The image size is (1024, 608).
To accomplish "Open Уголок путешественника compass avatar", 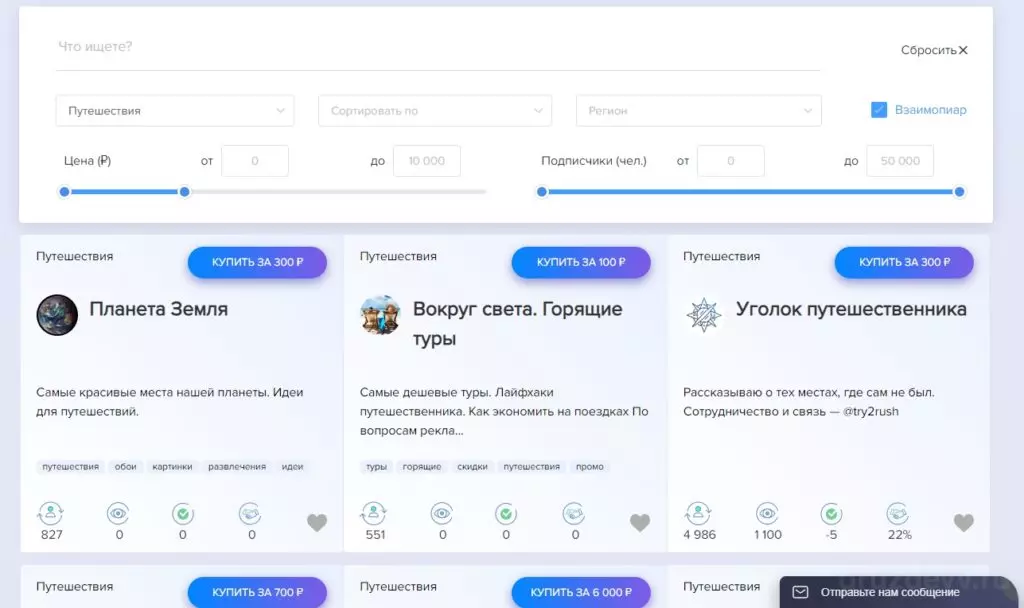I will click(703, 315).
